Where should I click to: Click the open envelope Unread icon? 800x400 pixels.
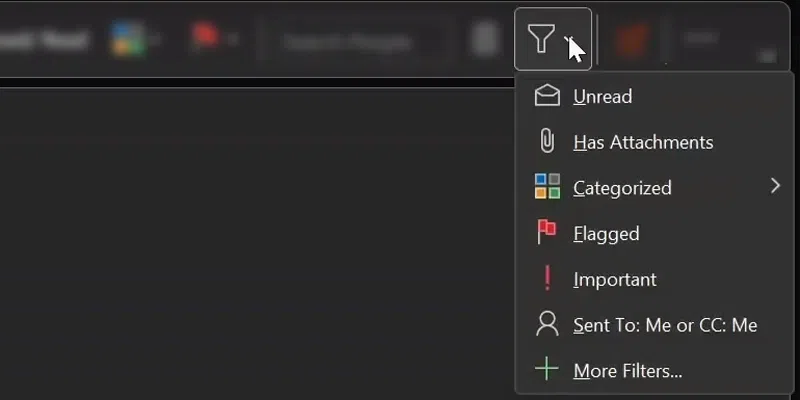point(547,96)
